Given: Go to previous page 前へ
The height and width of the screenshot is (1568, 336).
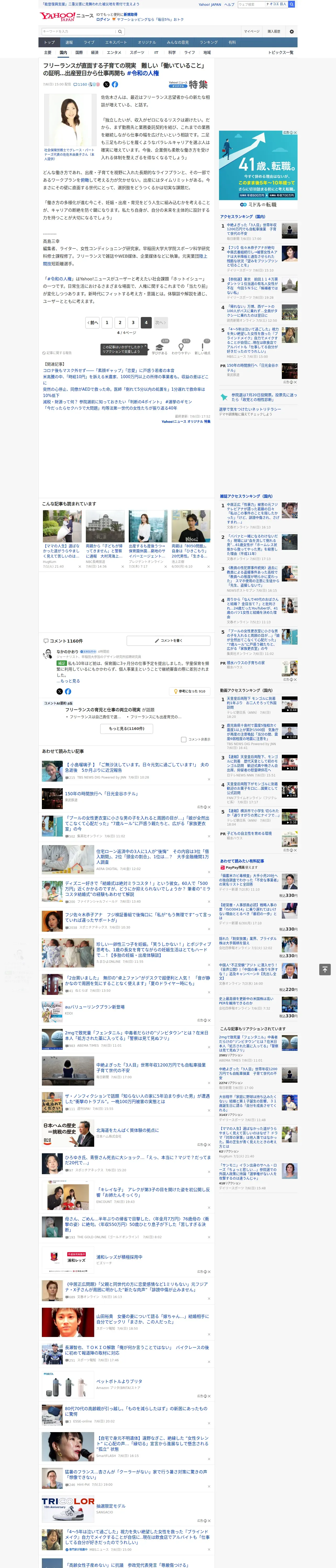Looking at the screenshot, I should 93,322.
